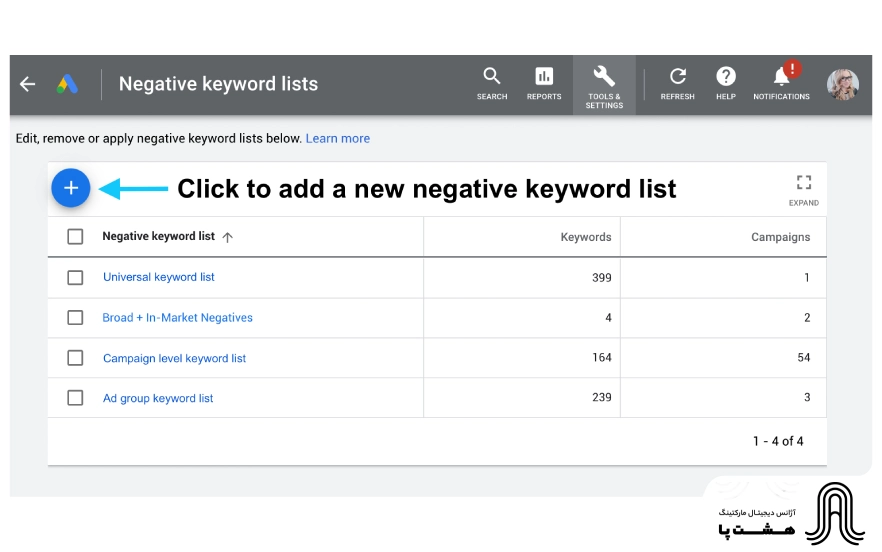Click the Campaigns column header
Viewport: 882px width, 552px height.
click(780, 237)
